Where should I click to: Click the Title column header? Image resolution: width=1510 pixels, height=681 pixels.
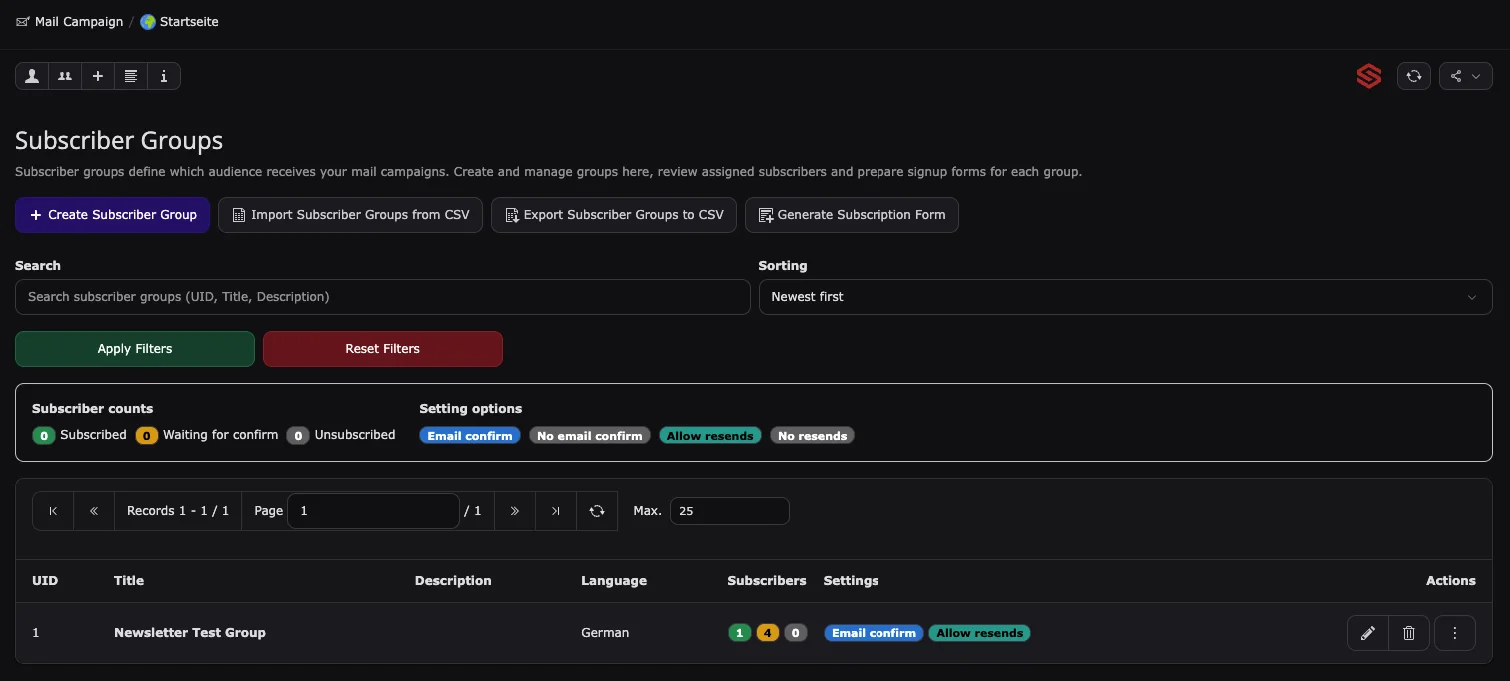coord(129,581)
